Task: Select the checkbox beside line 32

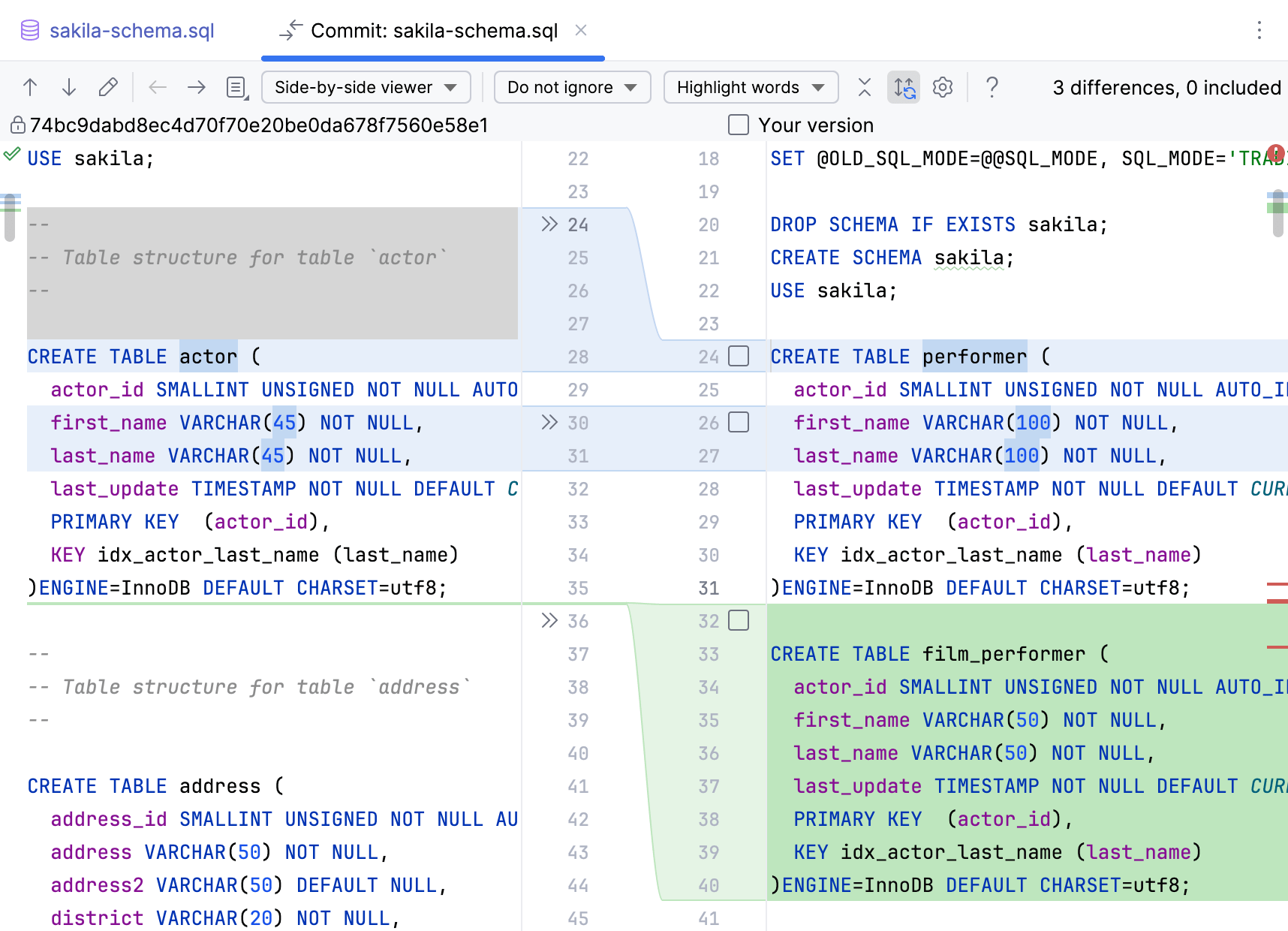Action: [x=739, y=621]
